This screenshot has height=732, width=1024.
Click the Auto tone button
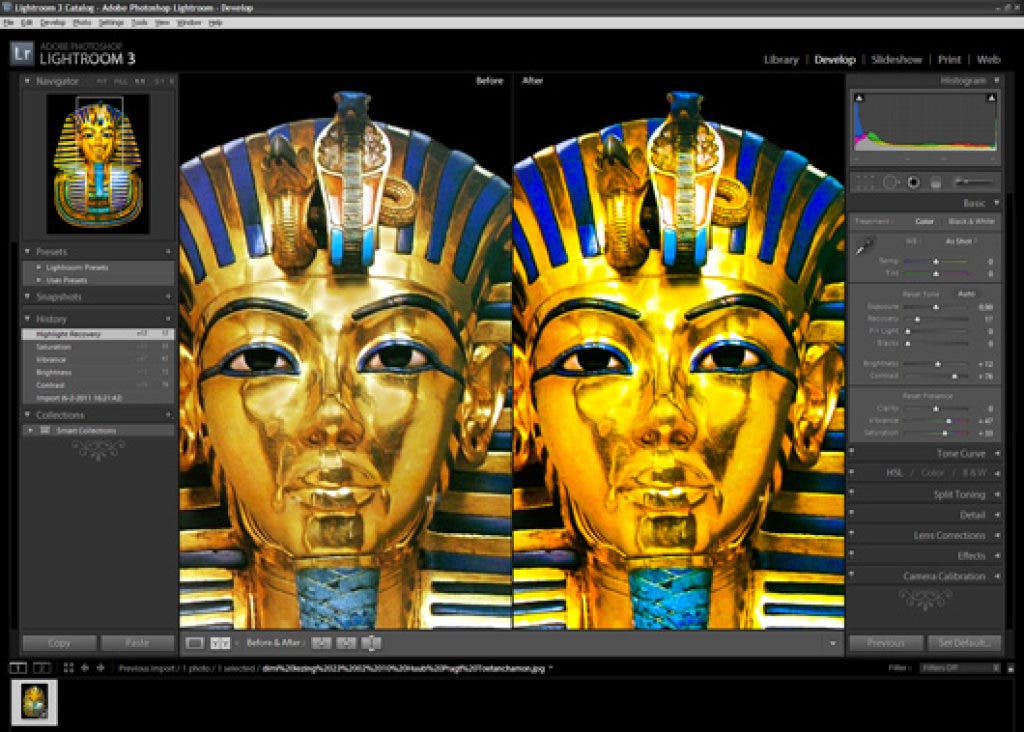coord(966,294)
